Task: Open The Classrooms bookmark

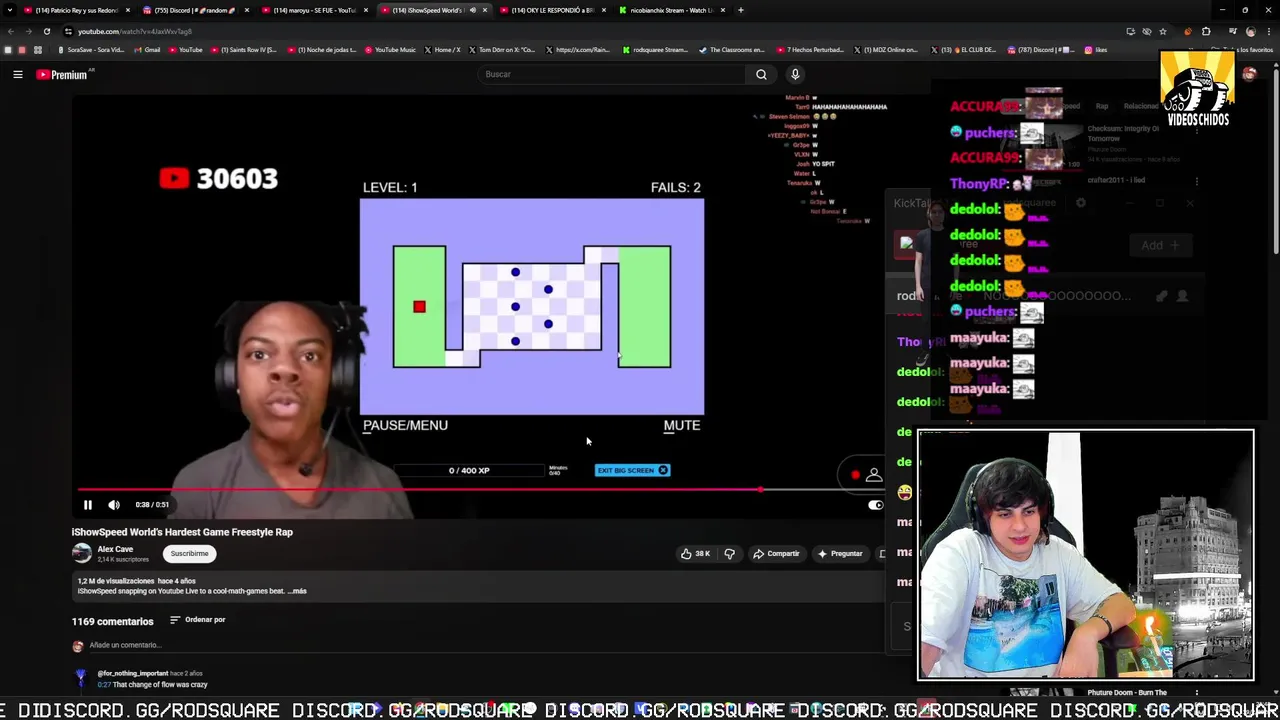Action: [732, 50]
